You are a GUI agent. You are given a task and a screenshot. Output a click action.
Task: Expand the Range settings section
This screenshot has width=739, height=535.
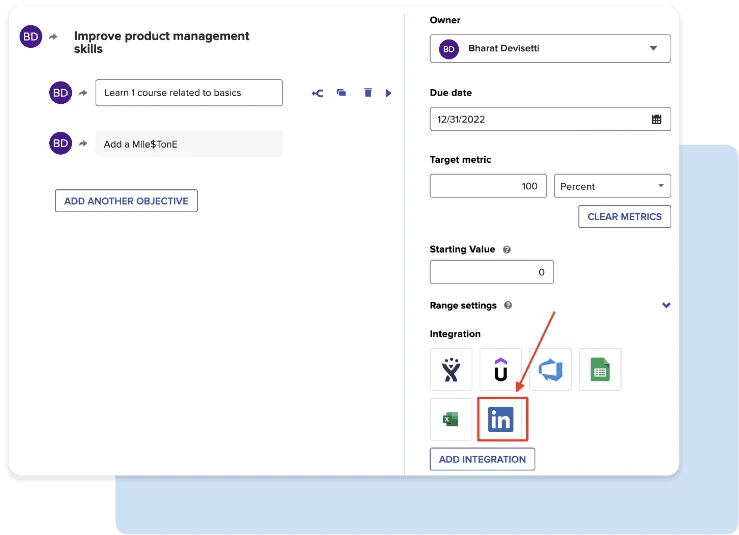tap(666, 306)
